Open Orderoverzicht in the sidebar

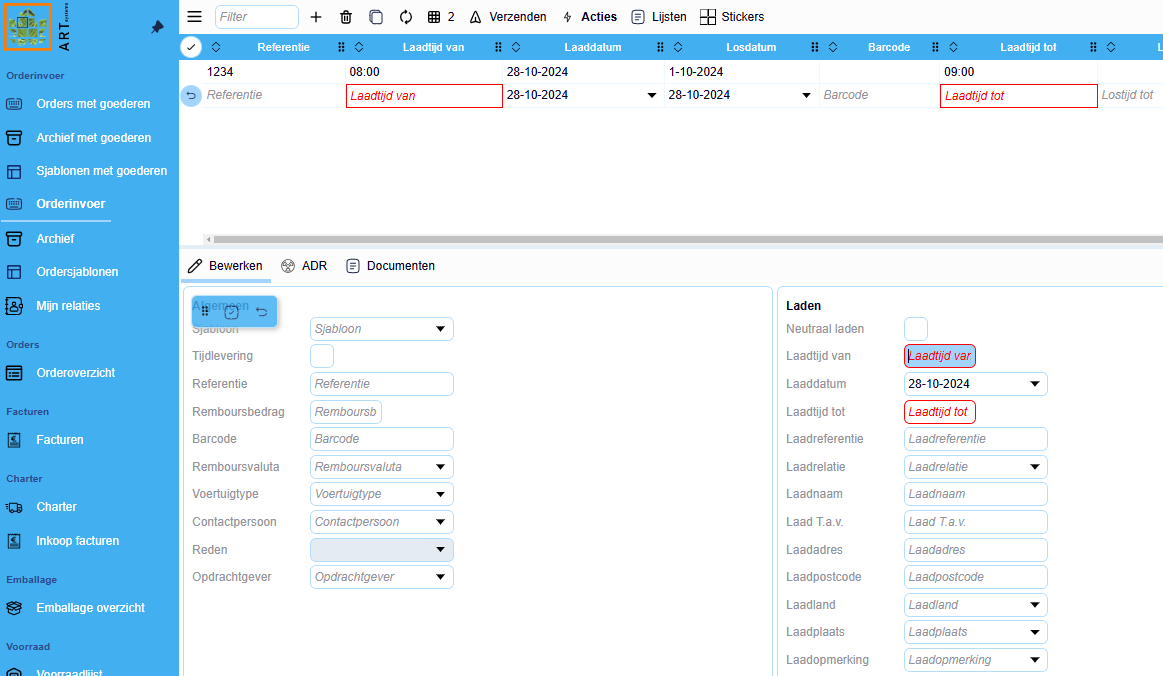coord(75,373)
